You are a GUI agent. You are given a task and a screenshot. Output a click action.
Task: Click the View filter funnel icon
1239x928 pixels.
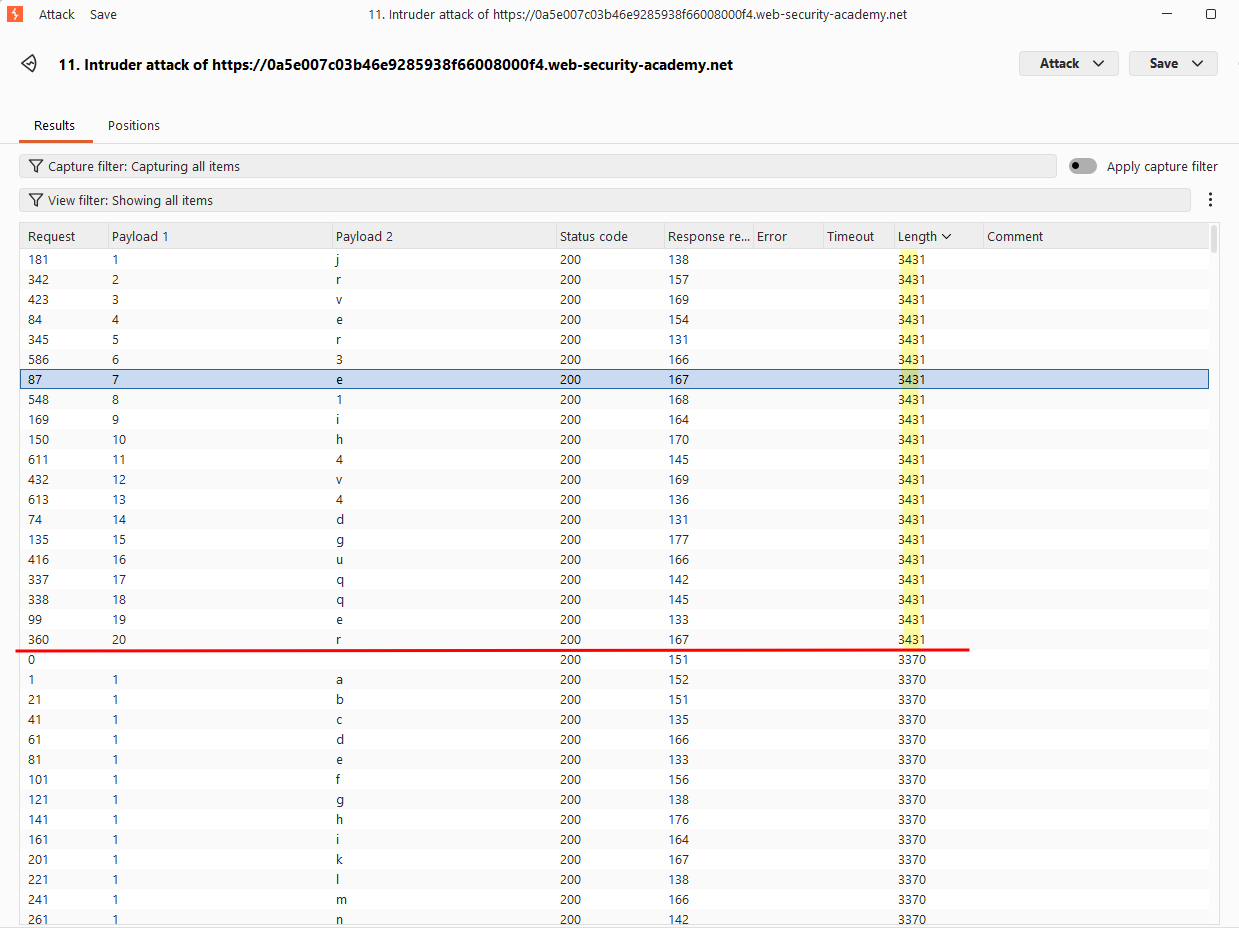coord(36,200)
